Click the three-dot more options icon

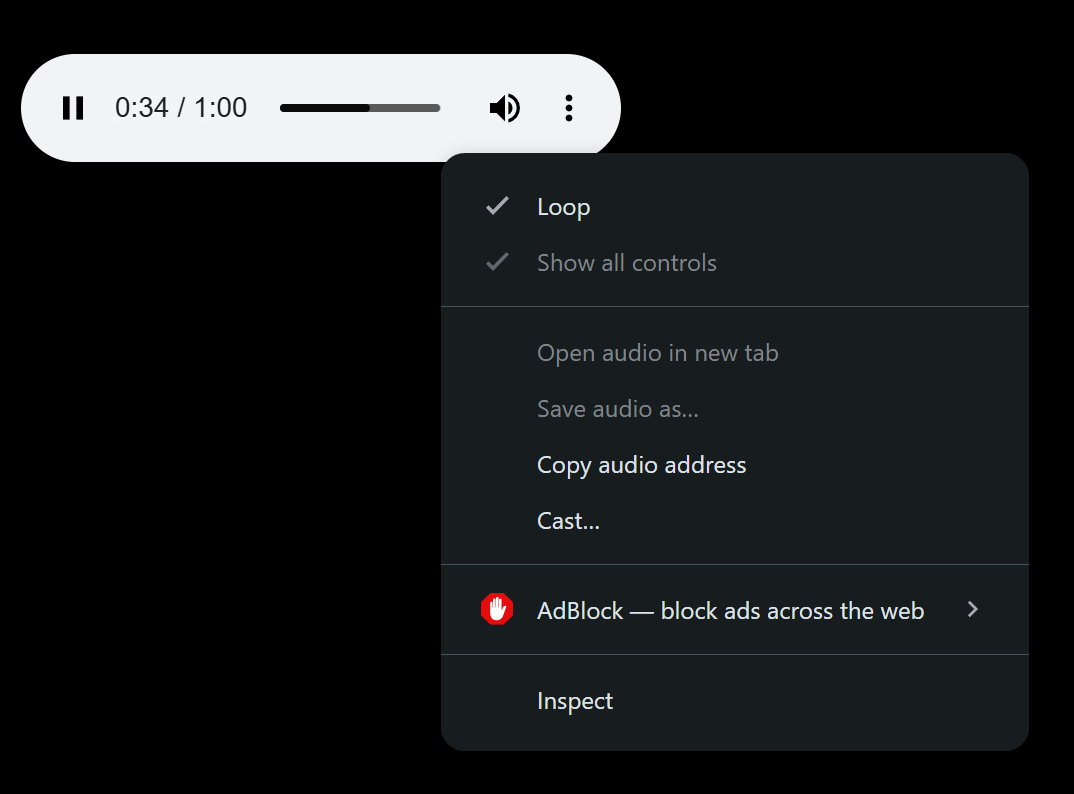tap(568, 108)
